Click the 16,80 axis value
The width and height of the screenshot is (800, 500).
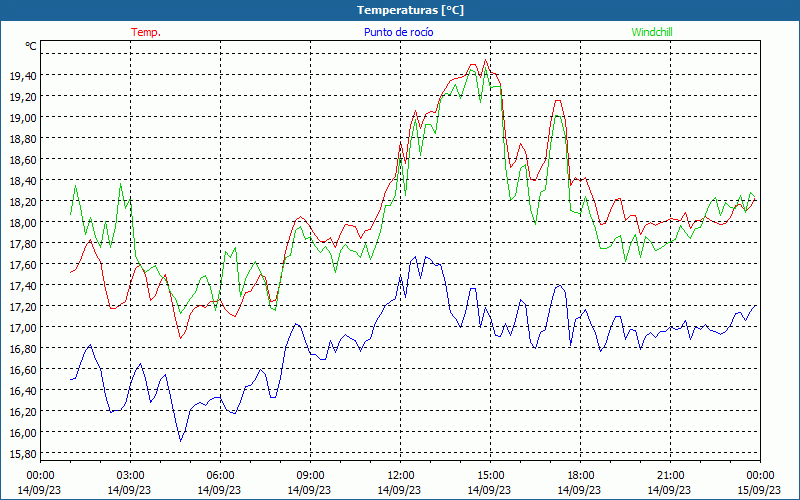[x=23, y=348]
